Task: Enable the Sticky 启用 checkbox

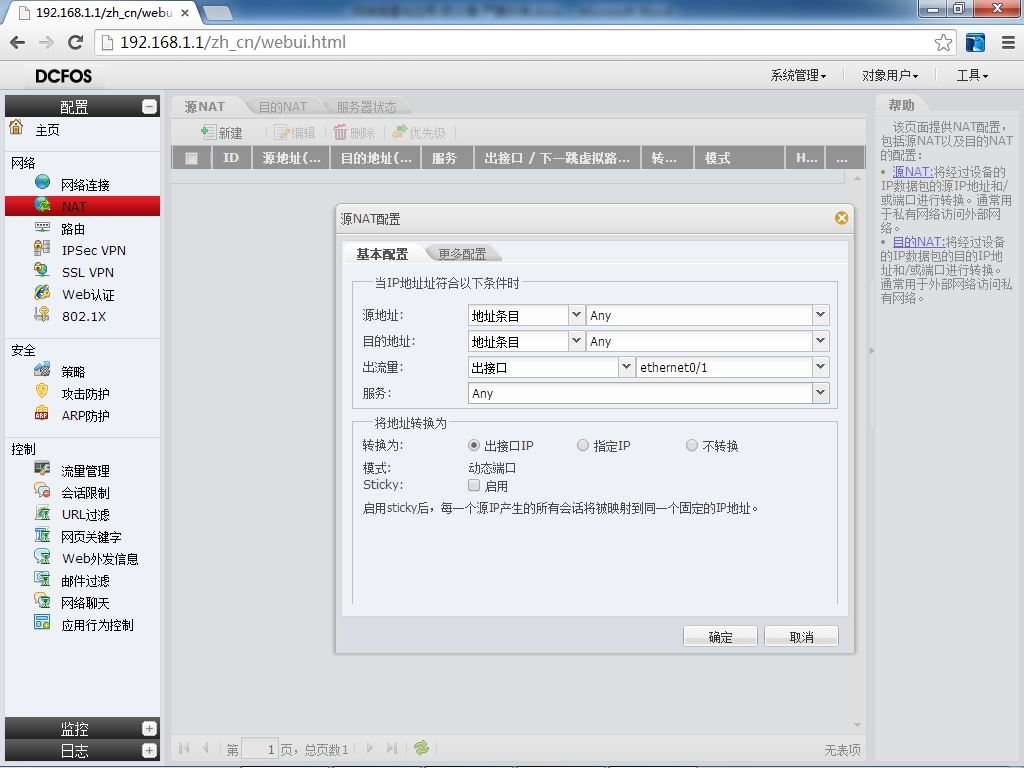Action: [x=474, y=485]
